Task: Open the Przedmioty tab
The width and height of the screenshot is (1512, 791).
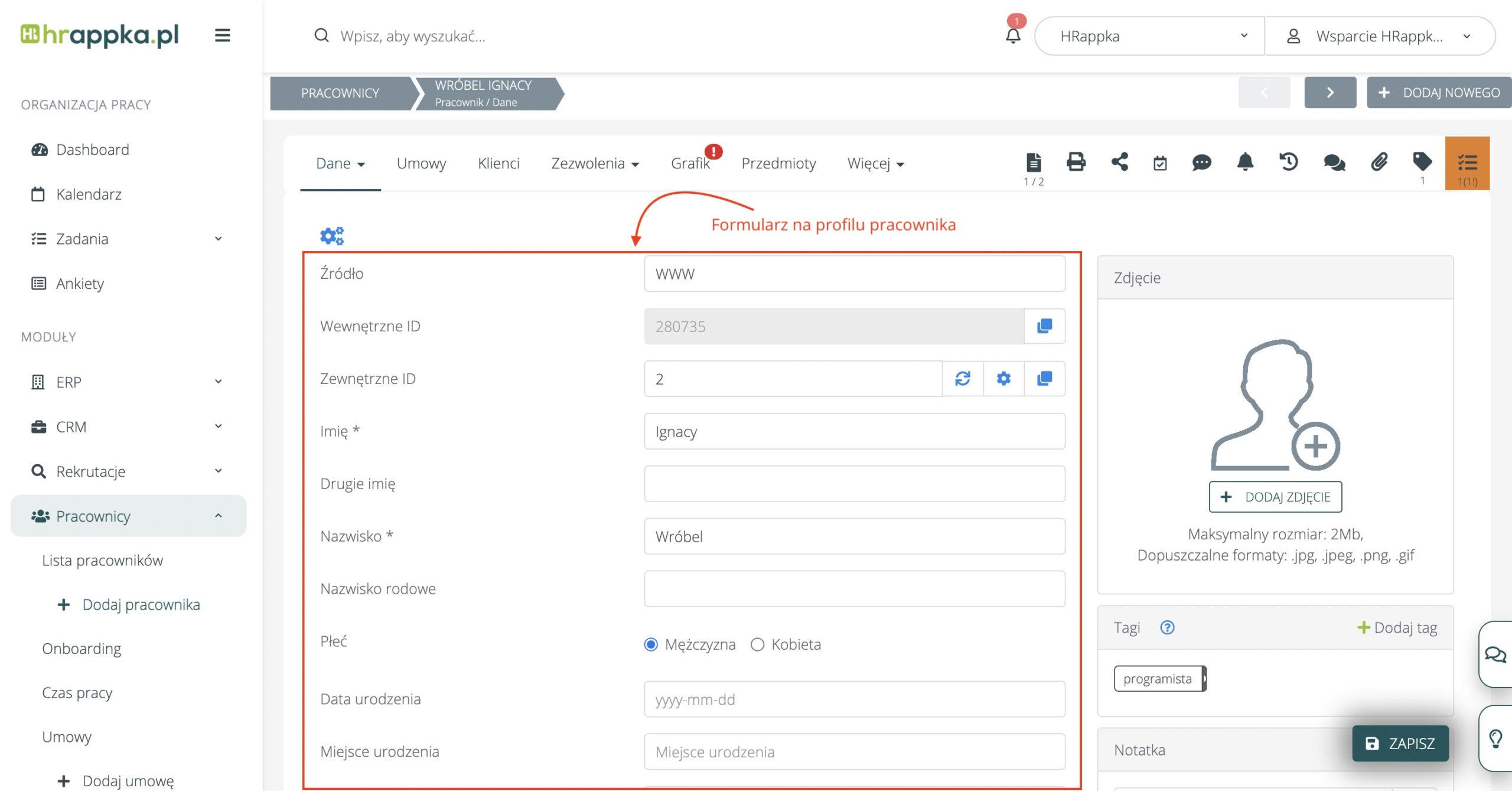Action: 778,164
